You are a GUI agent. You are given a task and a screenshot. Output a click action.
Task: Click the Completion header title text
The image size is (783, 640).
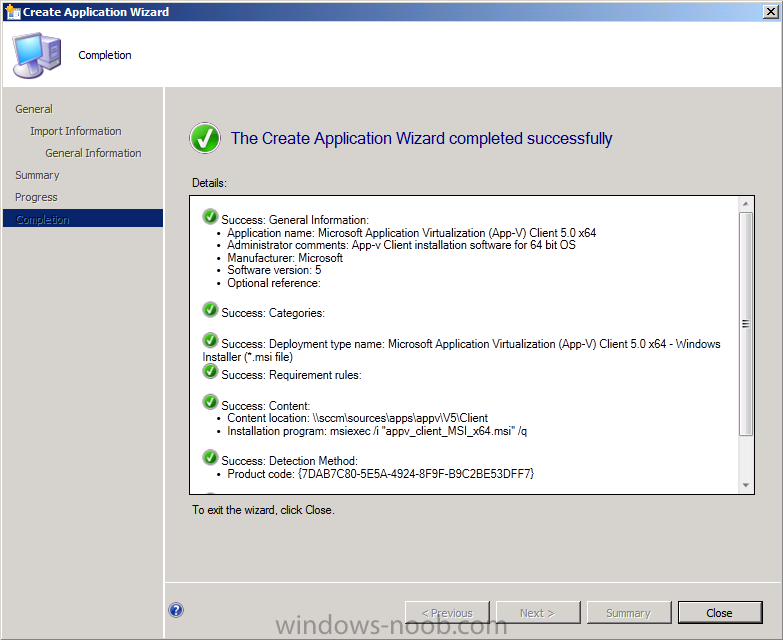[x=105, y=55]
